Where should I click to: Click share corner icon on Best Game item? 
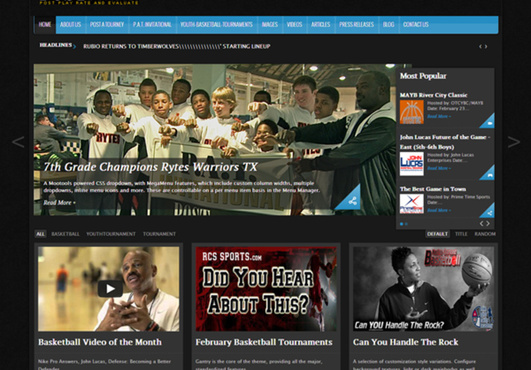[x=489, y=212]
